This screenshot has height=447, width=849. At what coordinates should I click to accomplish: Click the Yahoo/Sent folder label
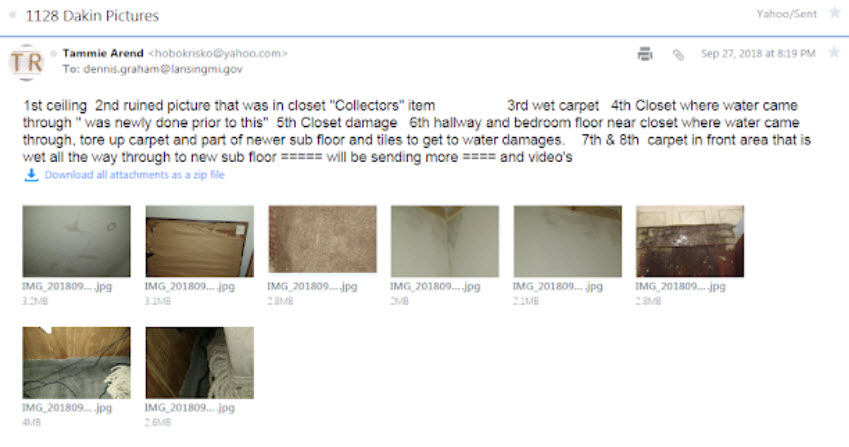(786, 14)
